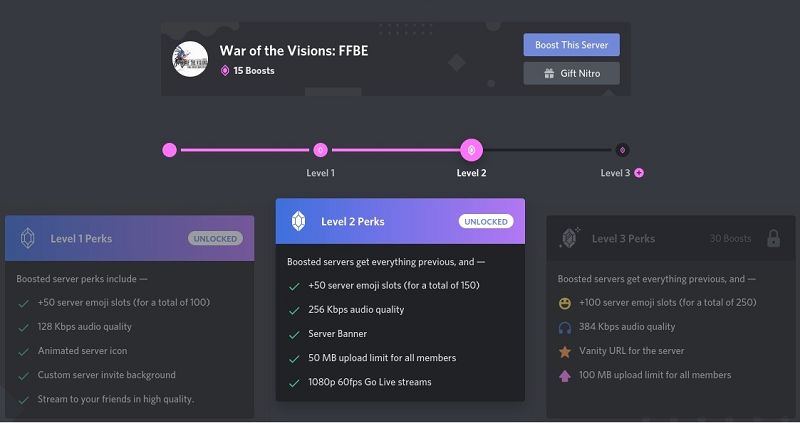Boost This Server

point(571,45)
